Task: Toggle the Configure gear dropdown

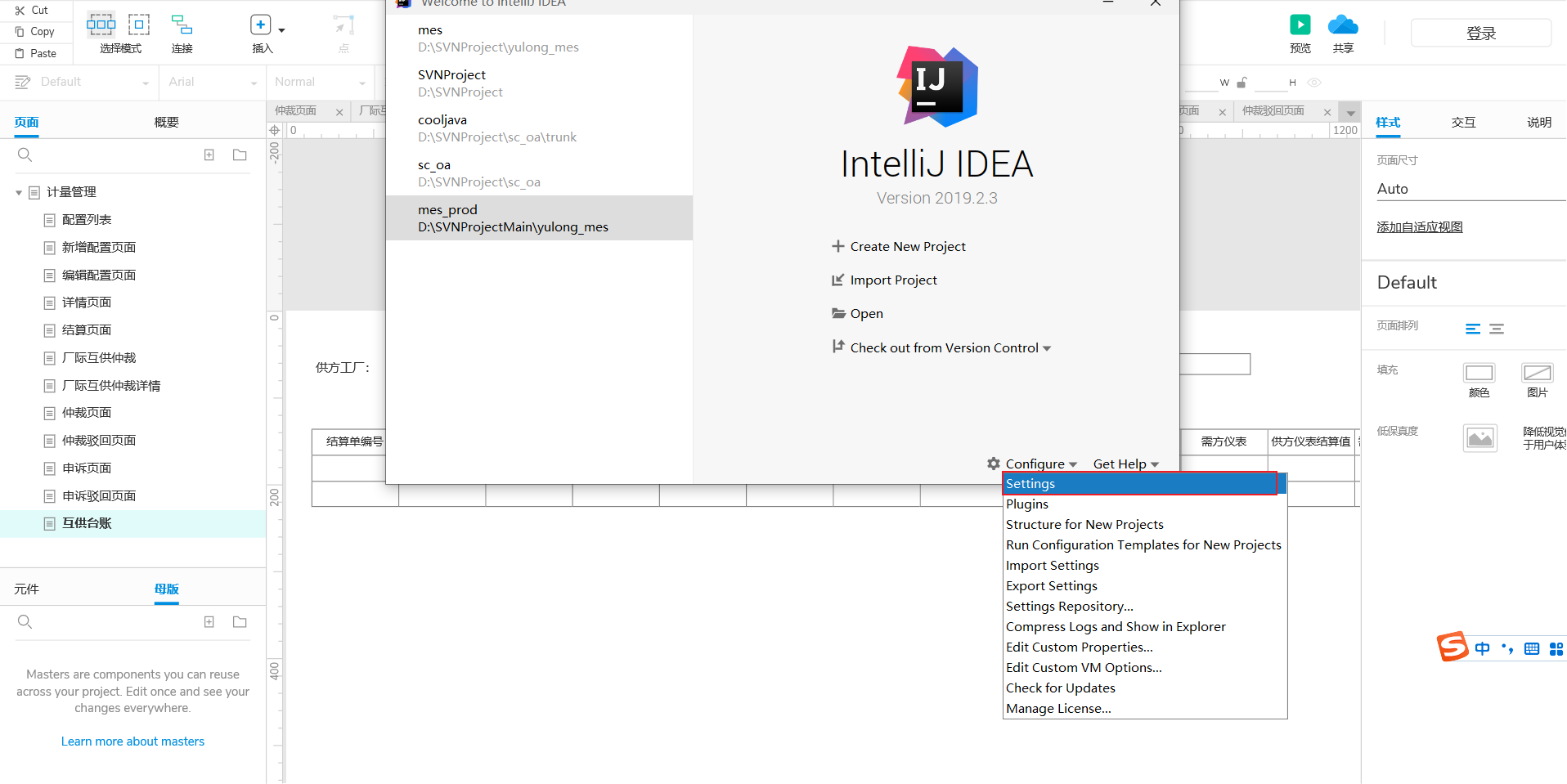Action: point(1032,464)
